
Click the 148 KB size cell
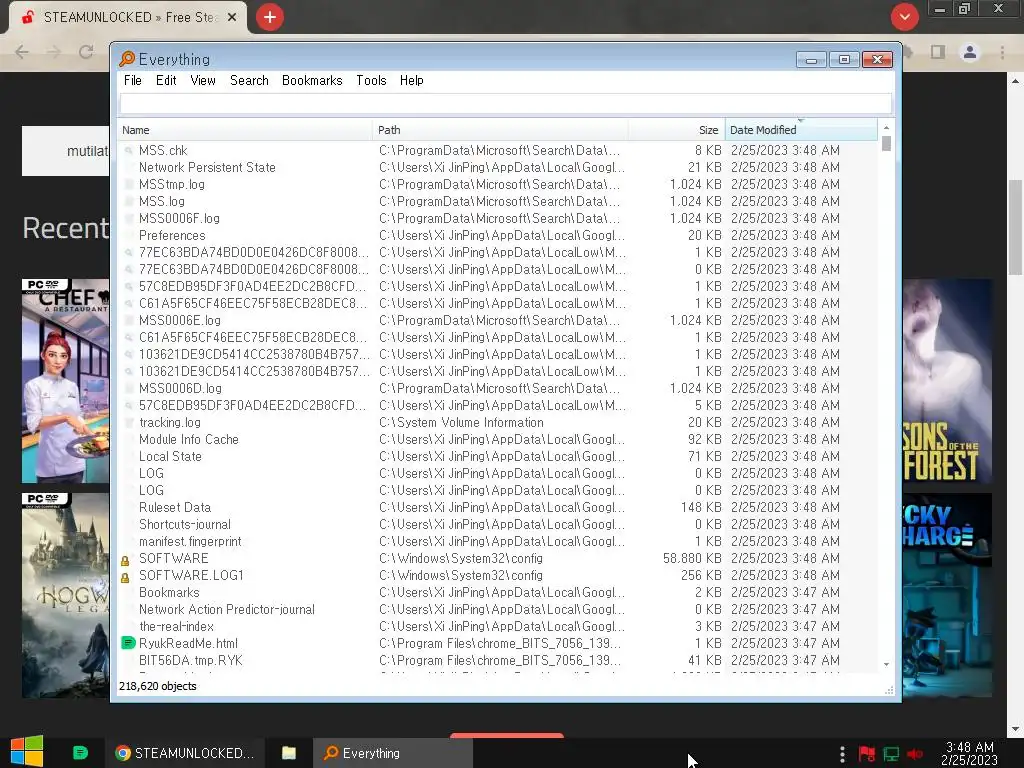(x=701, y=507)
